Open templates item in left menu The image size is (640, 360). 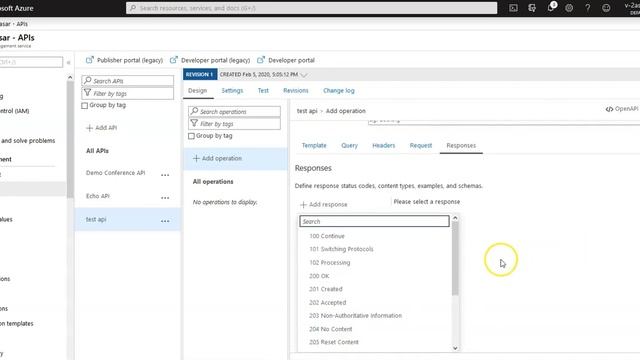tap(17, 323)
